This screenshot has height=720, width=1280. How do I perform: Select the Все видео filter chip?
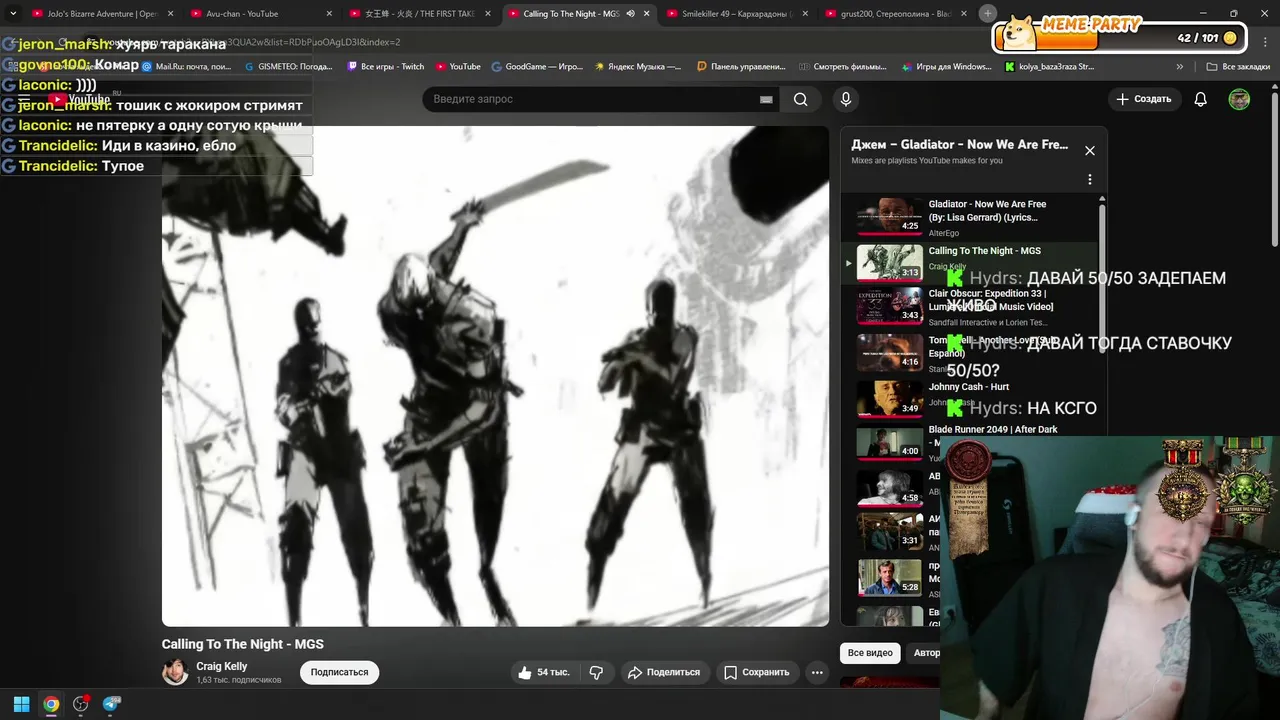870,653
